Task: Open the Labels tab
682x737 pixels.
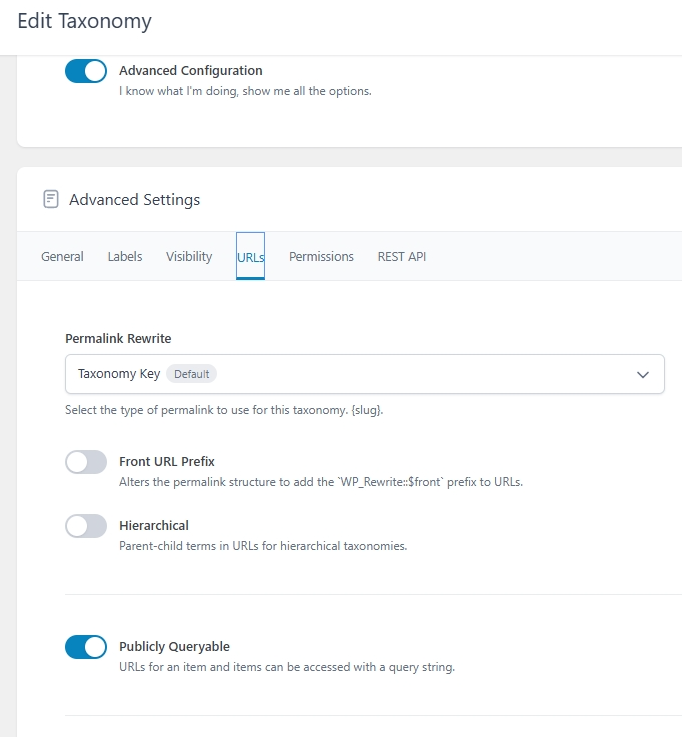Action: [125, 257]
